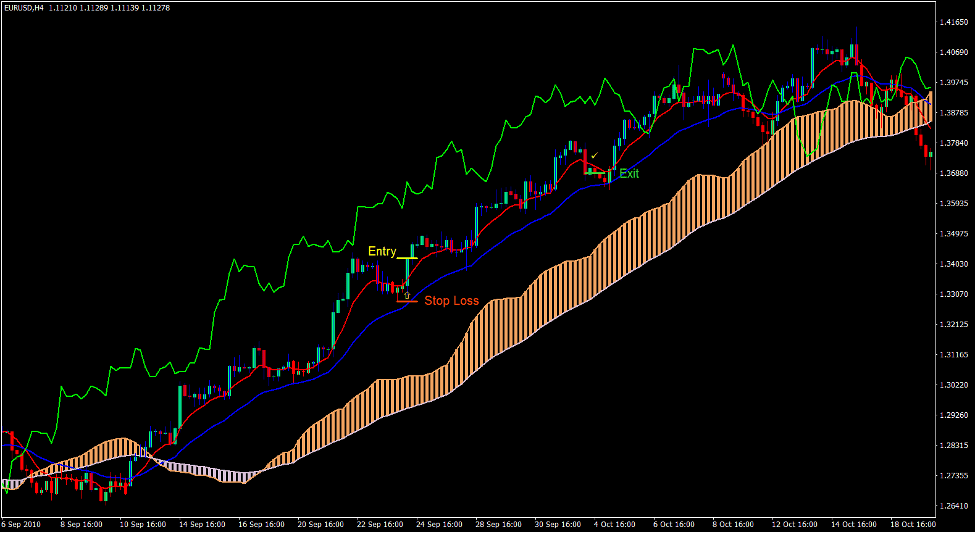Click the 1.41650 price axis label

[x=953, y=21]
